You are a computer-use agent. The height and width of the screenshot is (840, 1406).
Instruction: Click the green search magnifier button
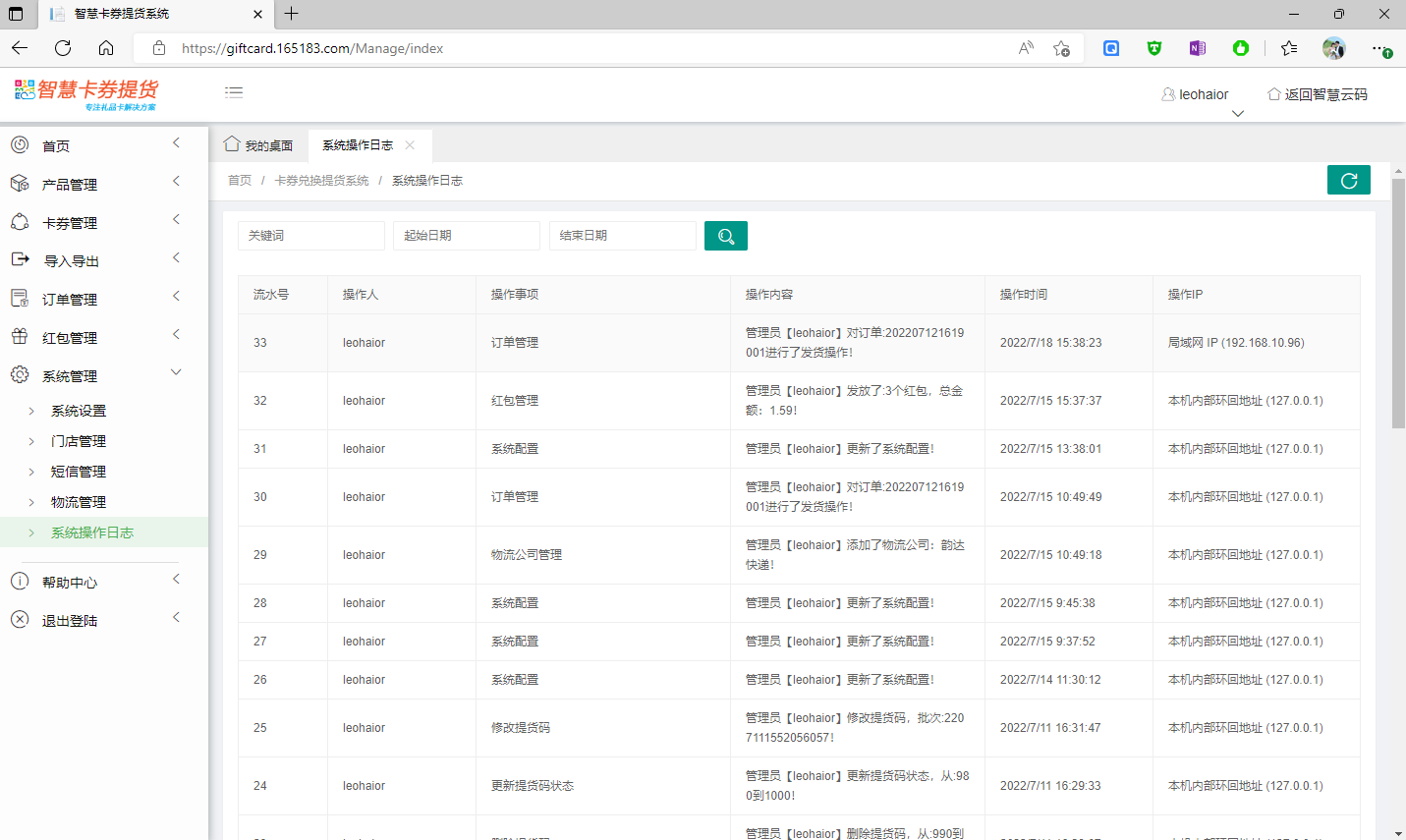[725, 236]
